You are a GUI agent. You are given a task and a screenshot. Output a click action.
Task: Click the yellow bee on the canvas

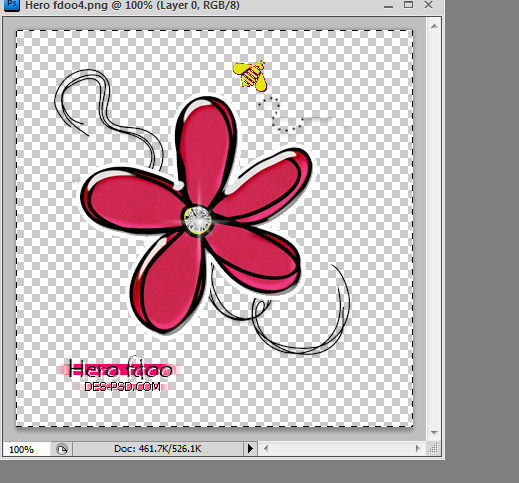point(250,76)
